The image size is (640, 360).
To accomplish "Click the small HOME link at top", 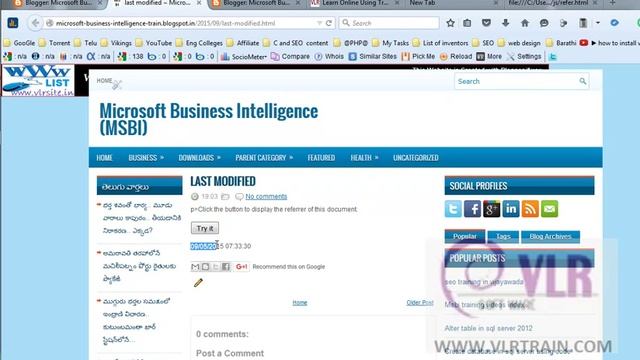I will [x=104, y=81].
